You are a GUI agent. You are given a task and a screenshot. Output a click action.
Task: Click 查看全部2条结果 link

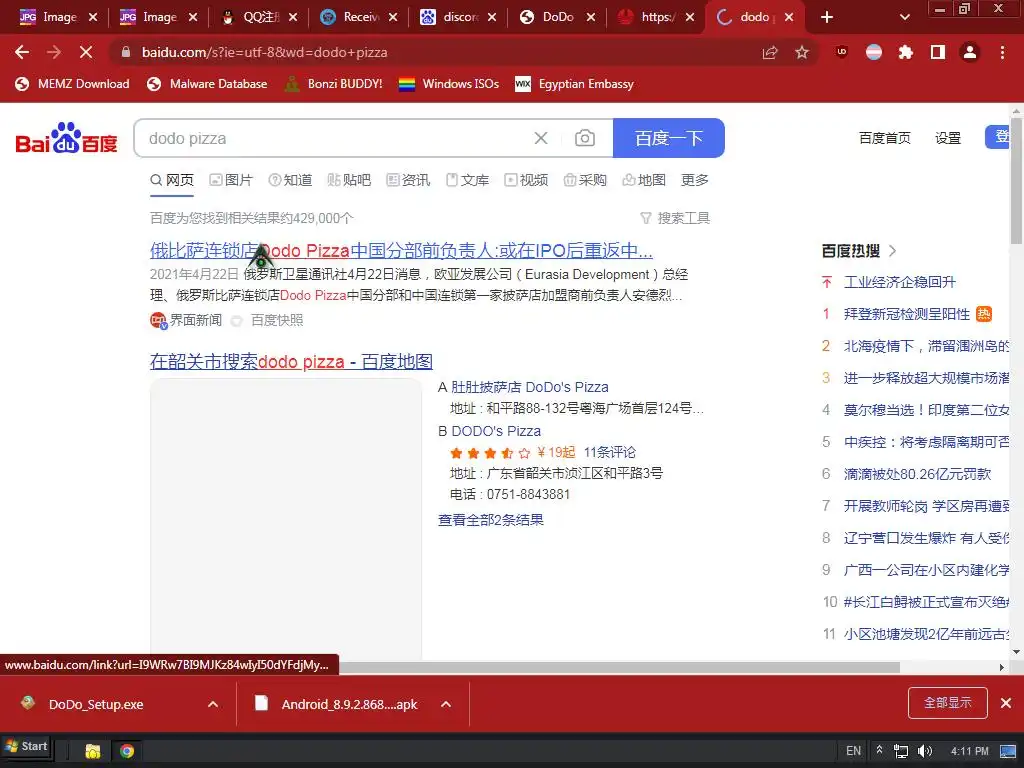(490, 520)
